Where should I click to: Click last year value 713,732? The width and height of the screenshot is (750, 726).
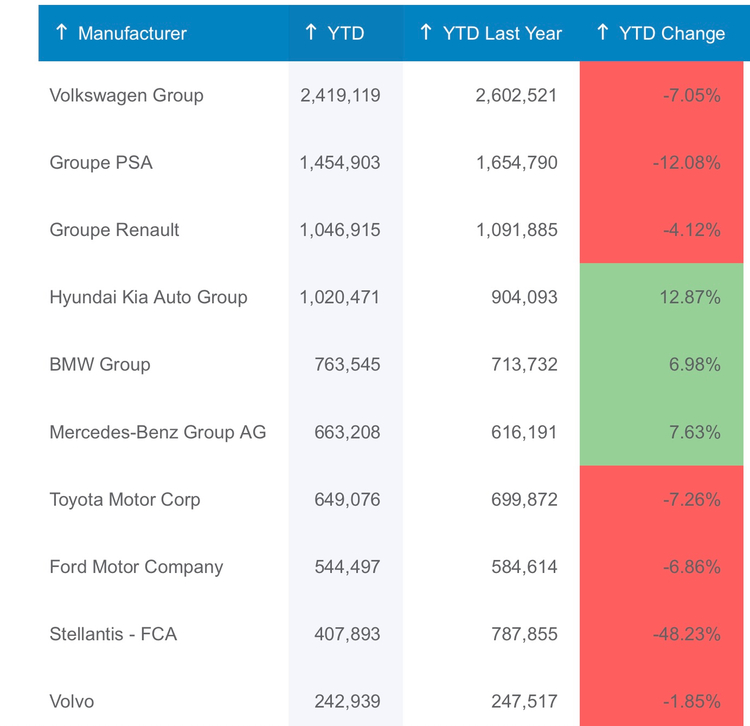coord(524,364)
